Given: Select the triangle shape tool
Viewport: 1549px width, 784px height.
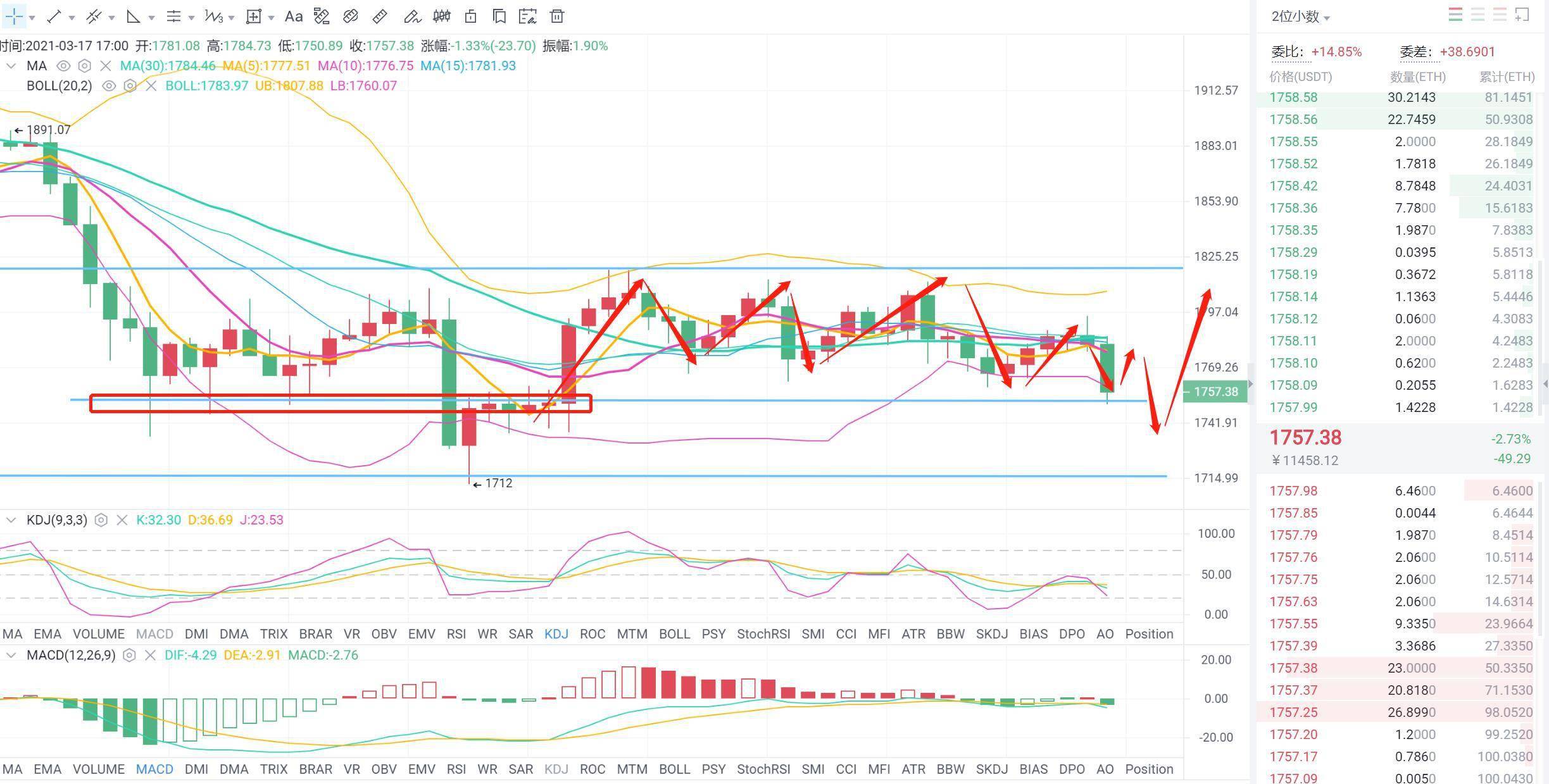Looking at the screenshot, I should (x=133, y=16).
